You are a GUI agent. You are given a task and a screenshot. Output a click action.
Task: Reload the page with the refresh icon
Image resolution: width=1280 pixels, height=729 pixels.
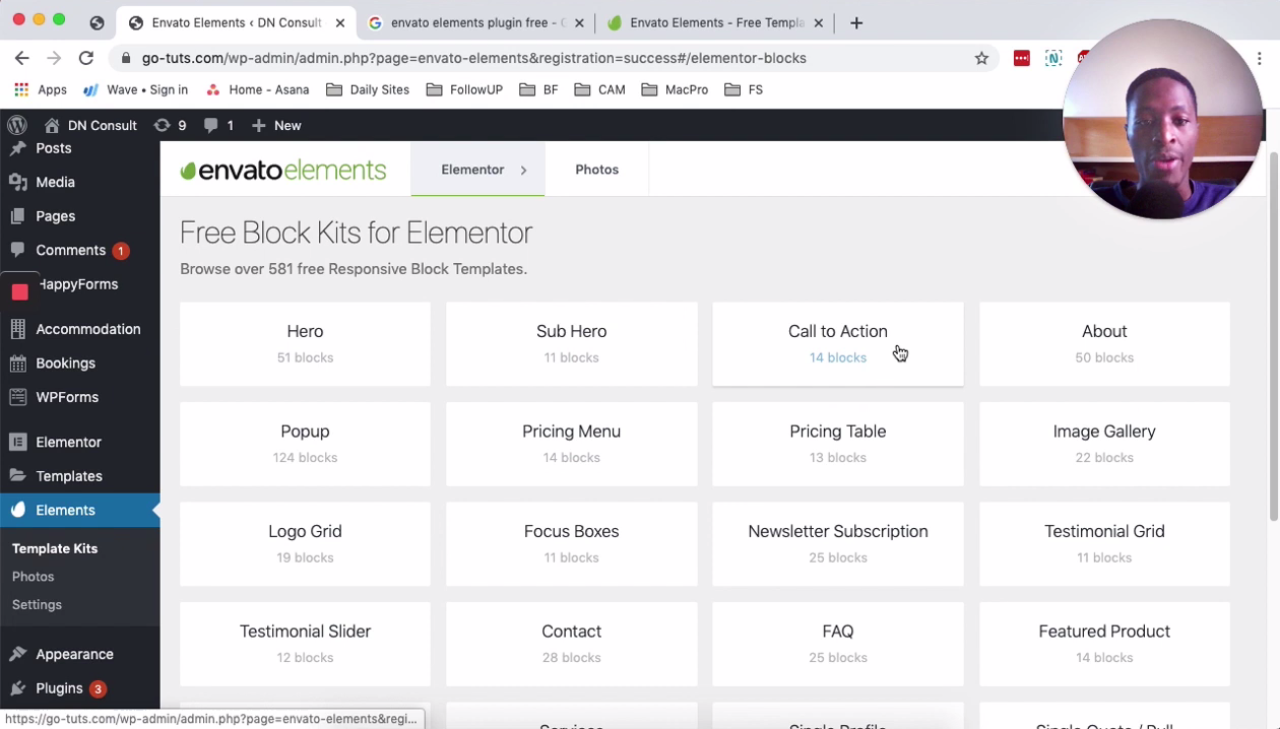(x=86, y=58)
